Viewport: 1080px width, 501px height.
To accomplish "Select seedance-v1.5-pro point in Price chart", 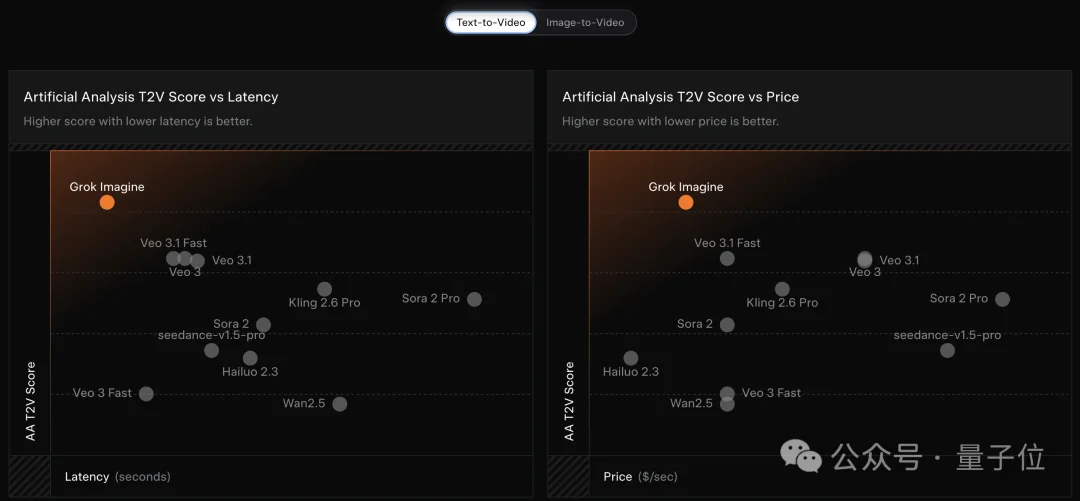I will [947, 350].
